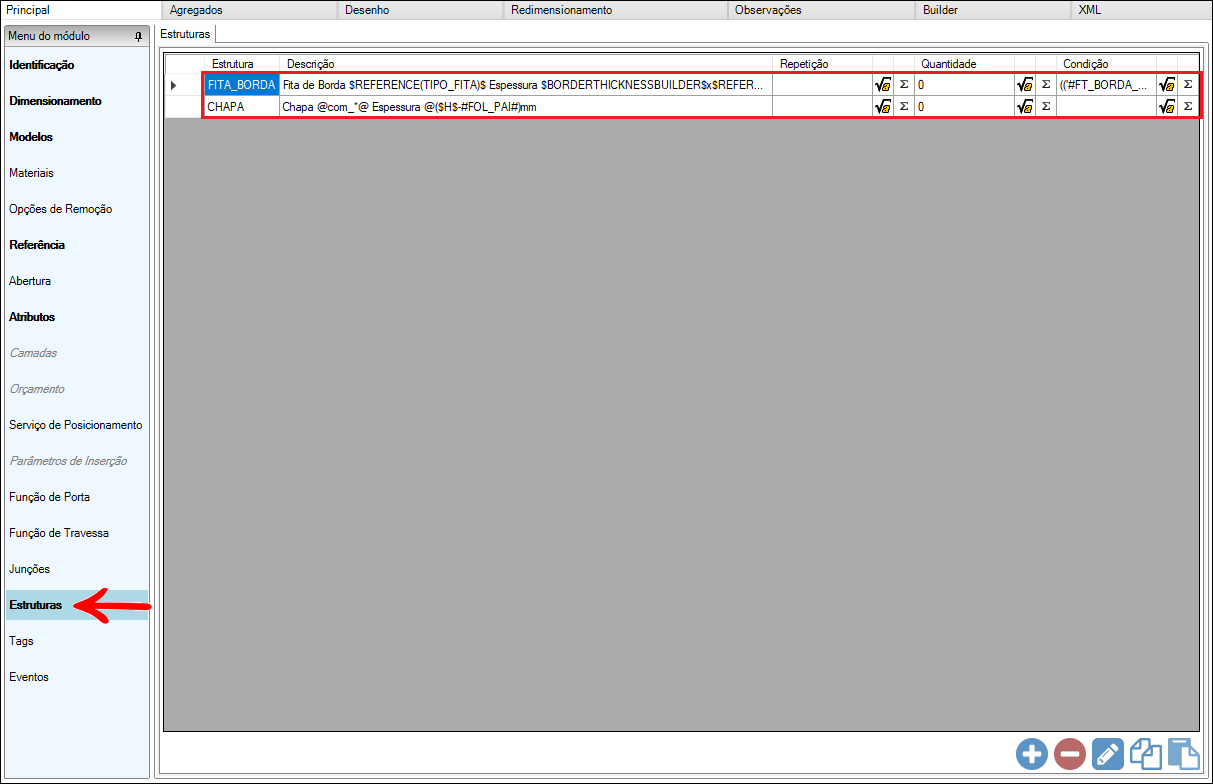Image resolution: width=1213 pixels, height=784 pixels.
Task: Select the CHAPA structure cell
Action: (241, 106)
